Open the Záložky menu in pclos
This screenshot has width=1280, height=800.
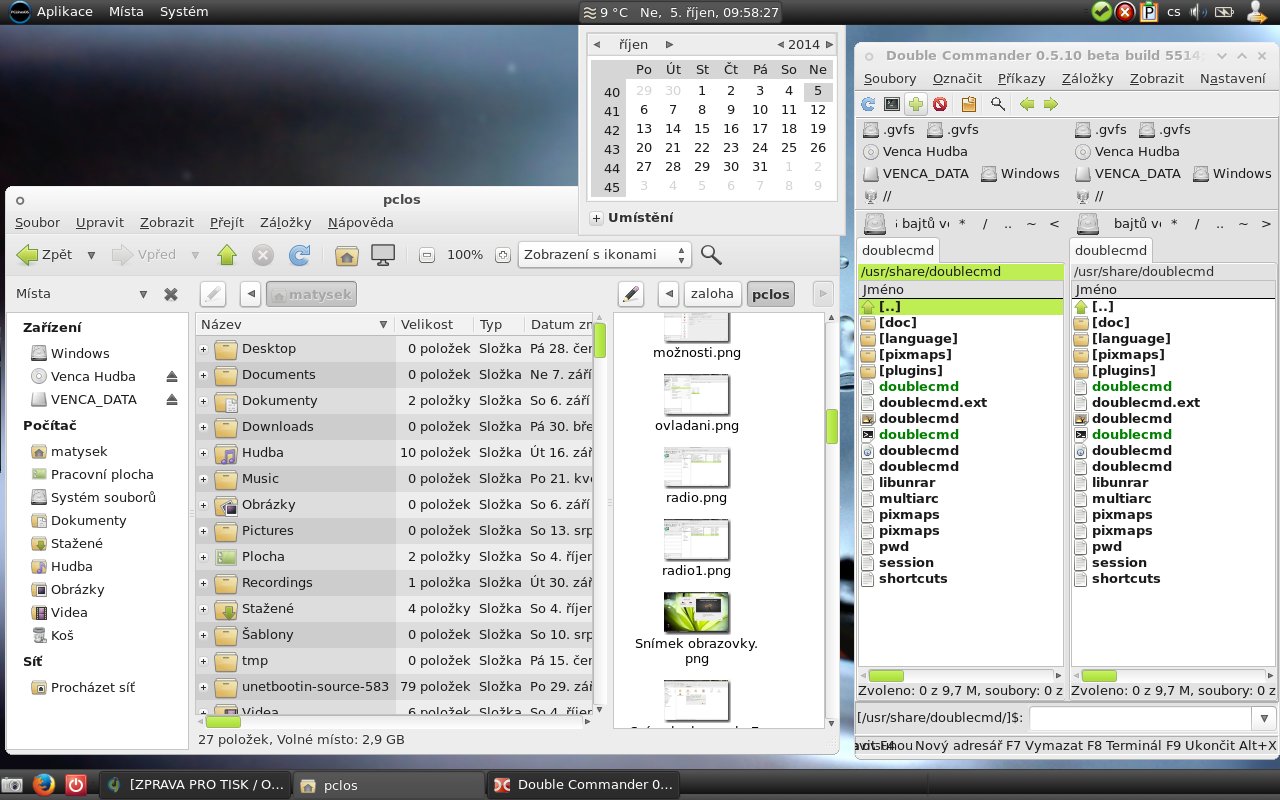[285, 222]
